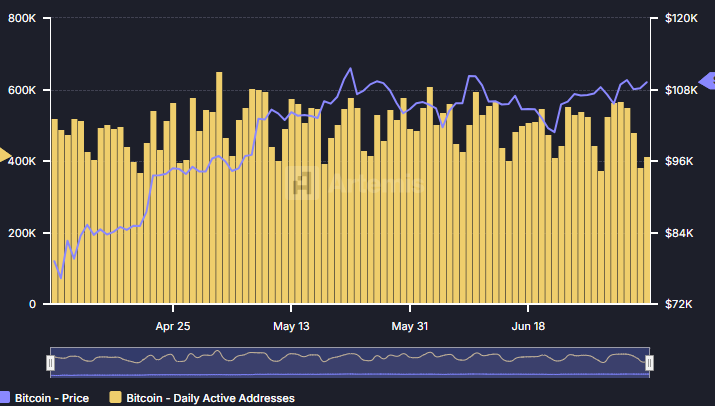Click the May 31 x-axis label

point(409,326)
